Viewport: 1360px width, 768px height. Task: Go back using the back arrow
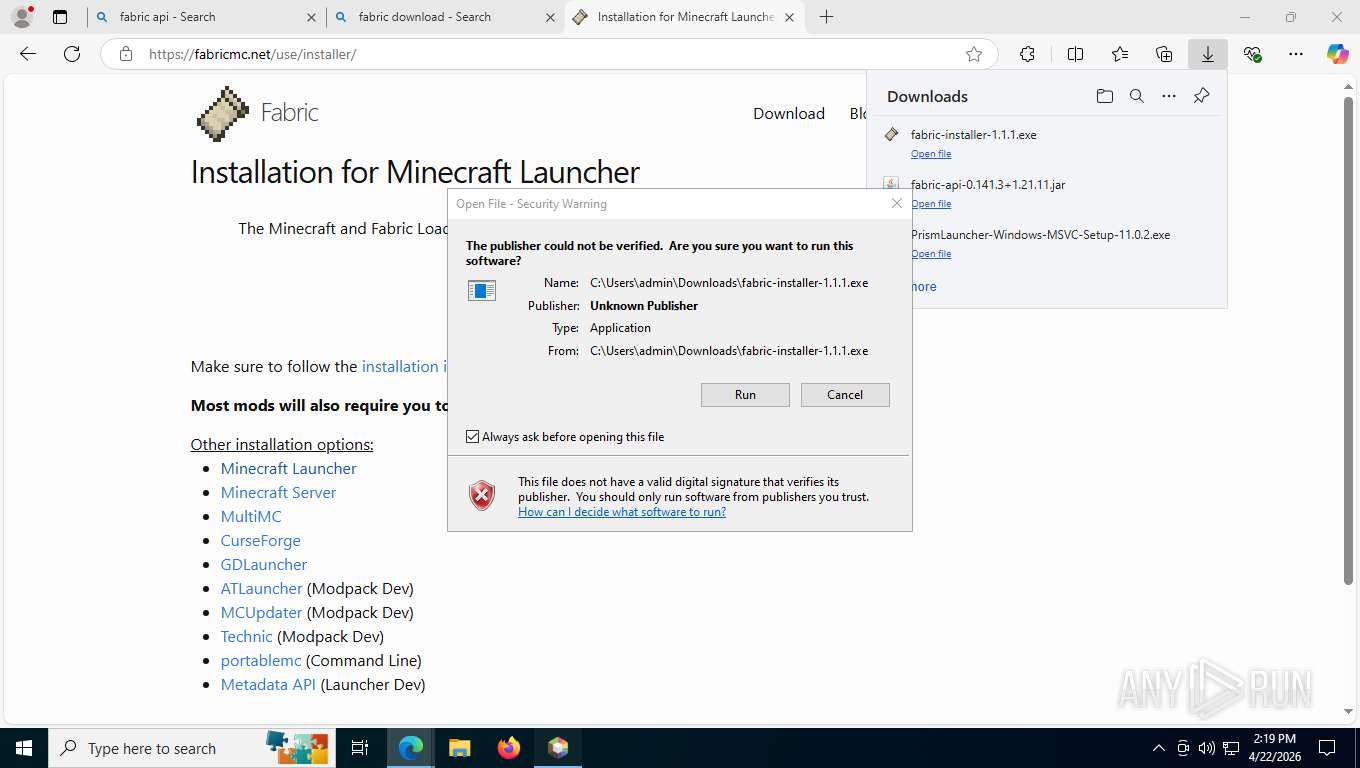pyautogui.click(x=28, y=54)
